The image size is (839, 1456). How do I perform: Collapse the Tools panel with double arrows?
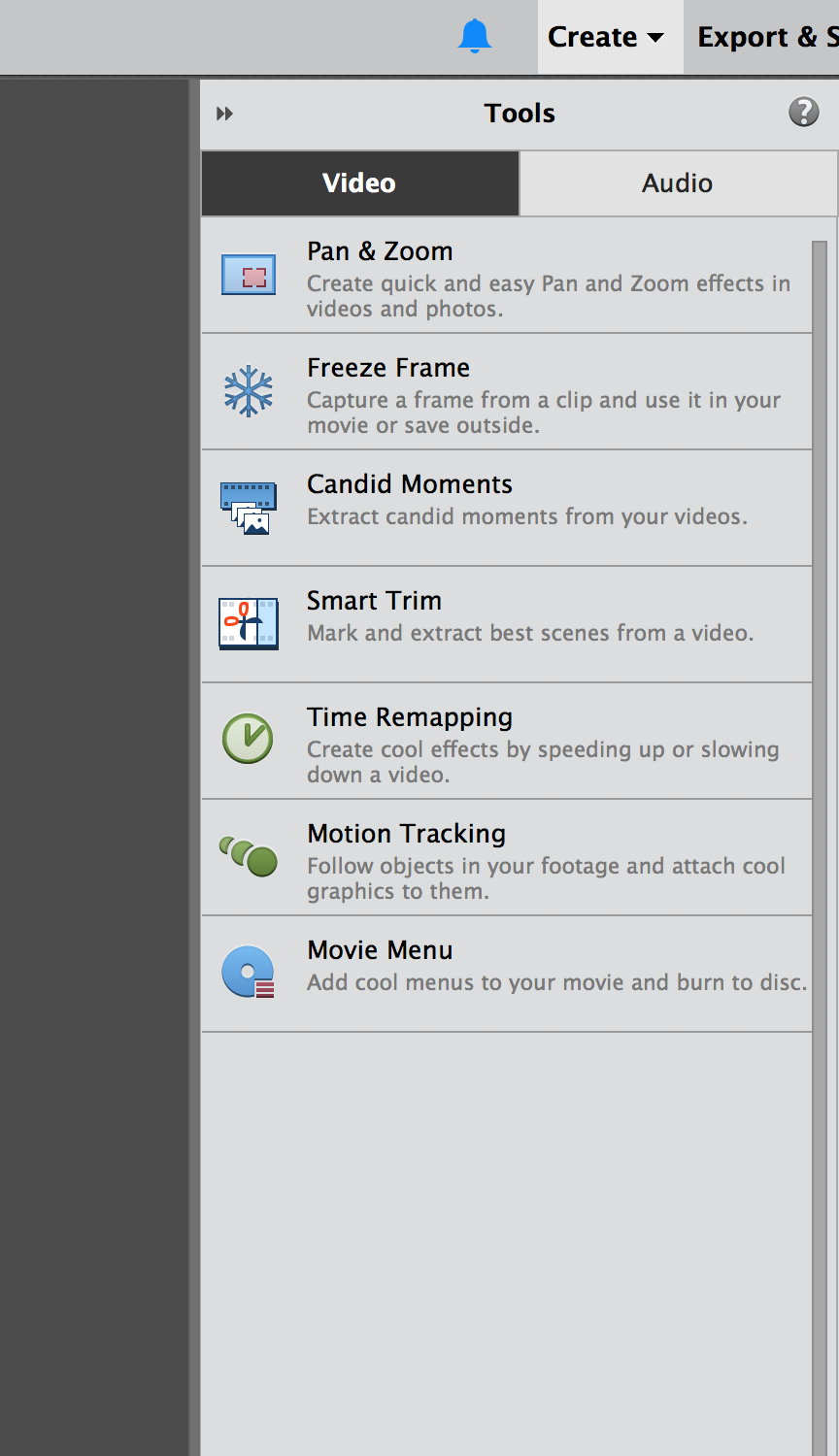tap(225, 114)
